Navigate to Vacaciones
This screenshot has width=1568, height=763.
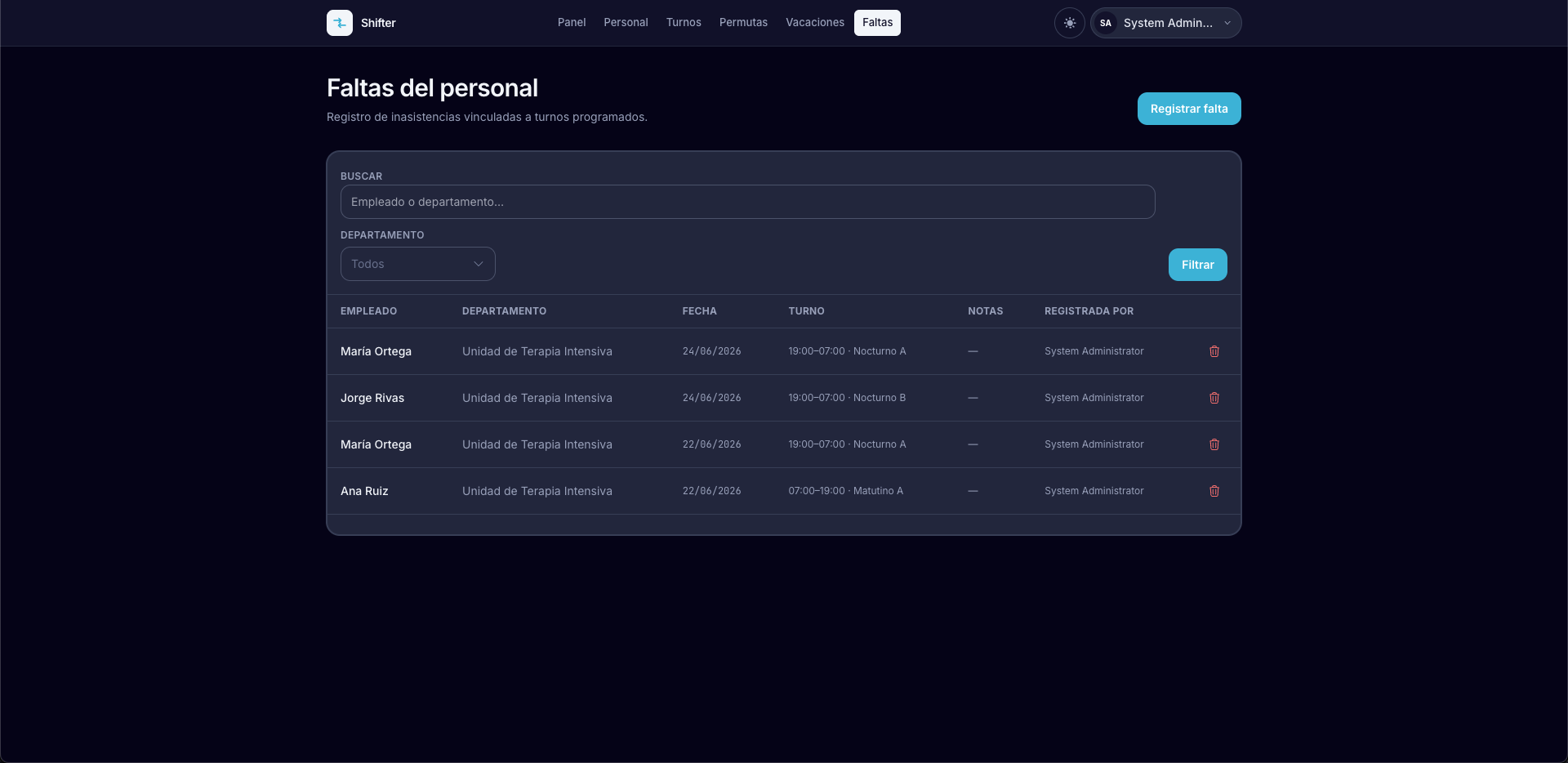click(815, 23)
